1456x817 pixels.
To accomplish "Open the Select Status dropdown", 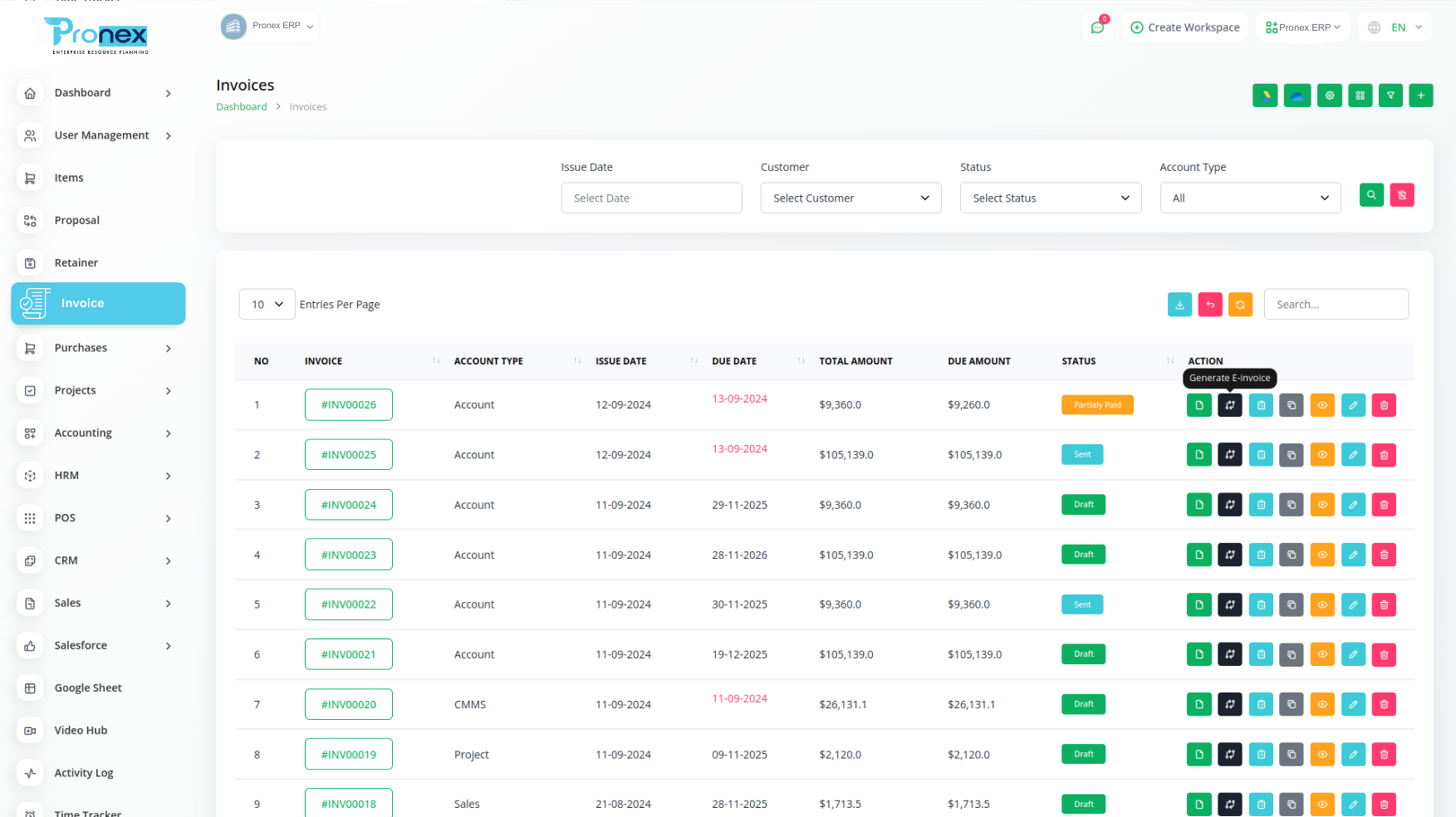I will 1051,198.
